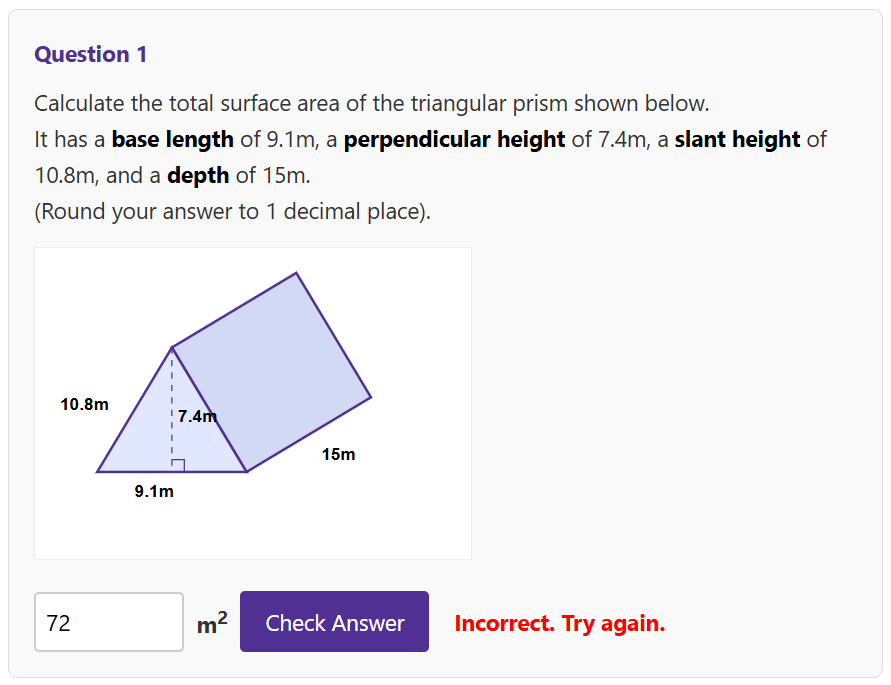This screenshot has width=891, height=685.
Task: Select the answer input field containing 72
Action: point(108,621)
